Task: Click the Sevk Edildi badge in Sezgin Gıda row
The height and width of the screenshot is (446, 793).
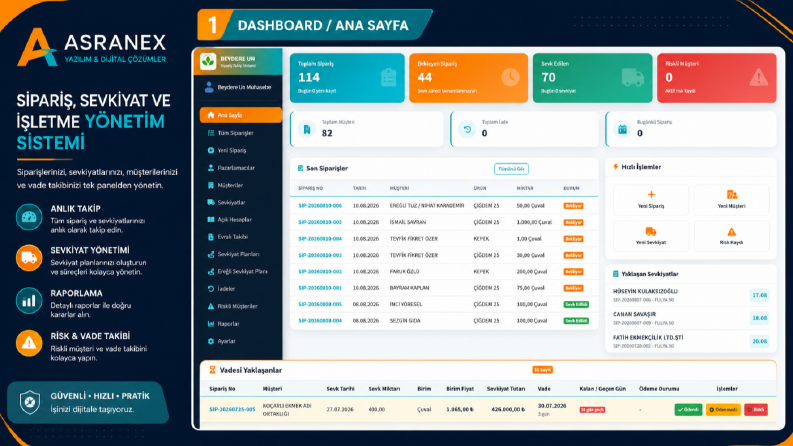Action: coord(576,321)
